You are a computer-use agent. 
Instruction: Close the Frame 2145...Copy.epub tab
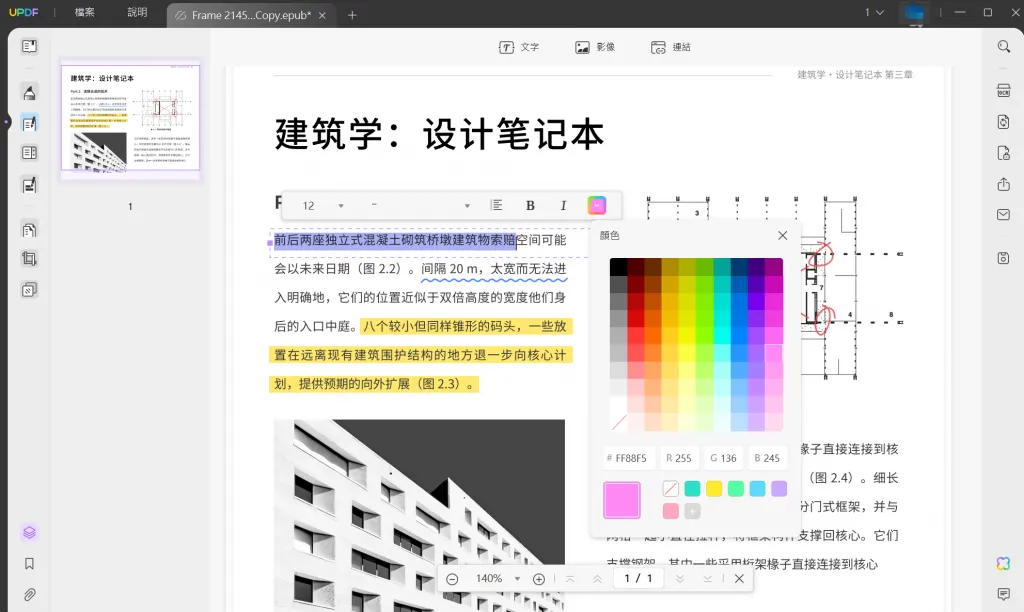click(x=322, y=15)
